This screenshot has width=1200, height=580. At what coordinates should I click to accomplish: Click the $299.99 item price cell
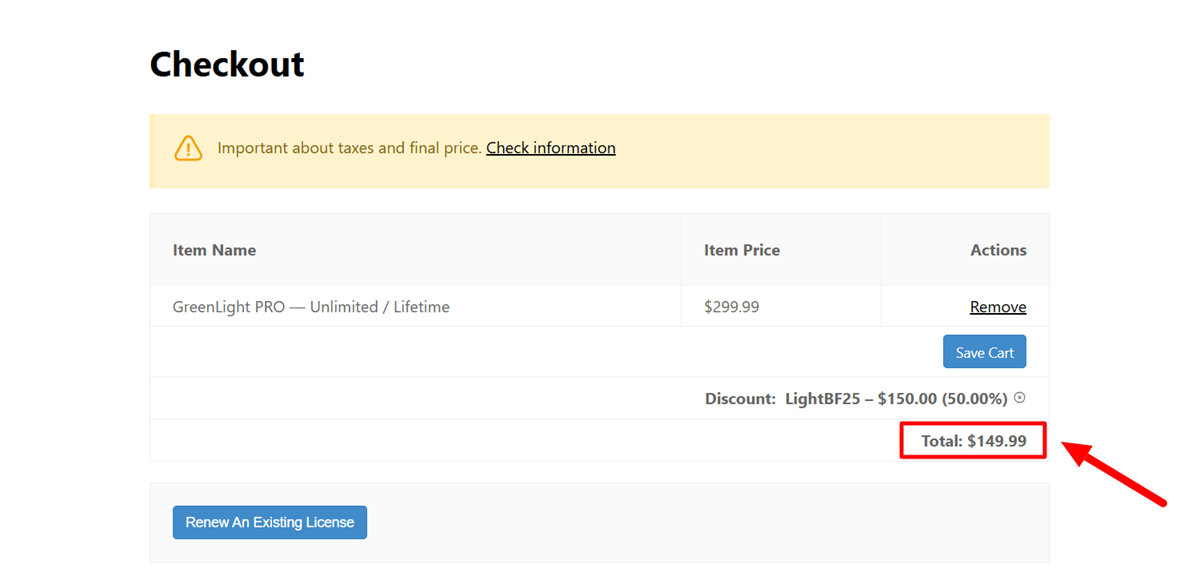click(x=731, y=307)
